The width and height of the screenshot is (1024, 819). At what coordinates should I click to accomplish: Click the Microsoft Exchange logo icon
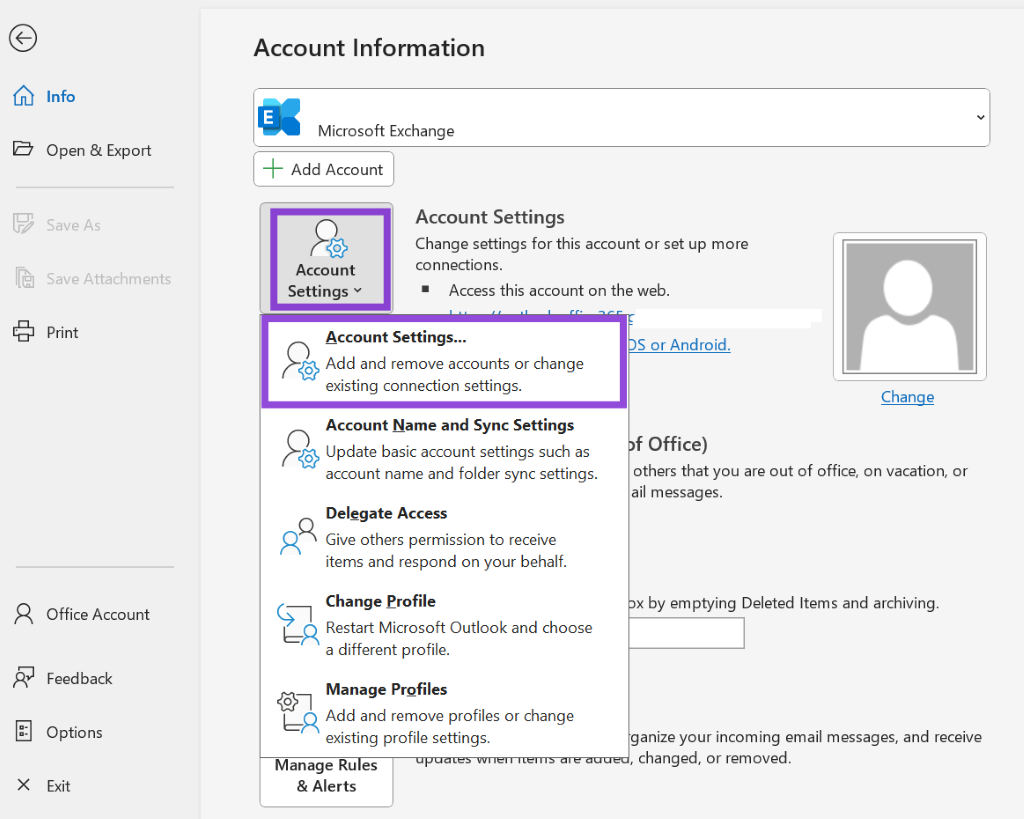pyautogui.click(x=280, y=117)
